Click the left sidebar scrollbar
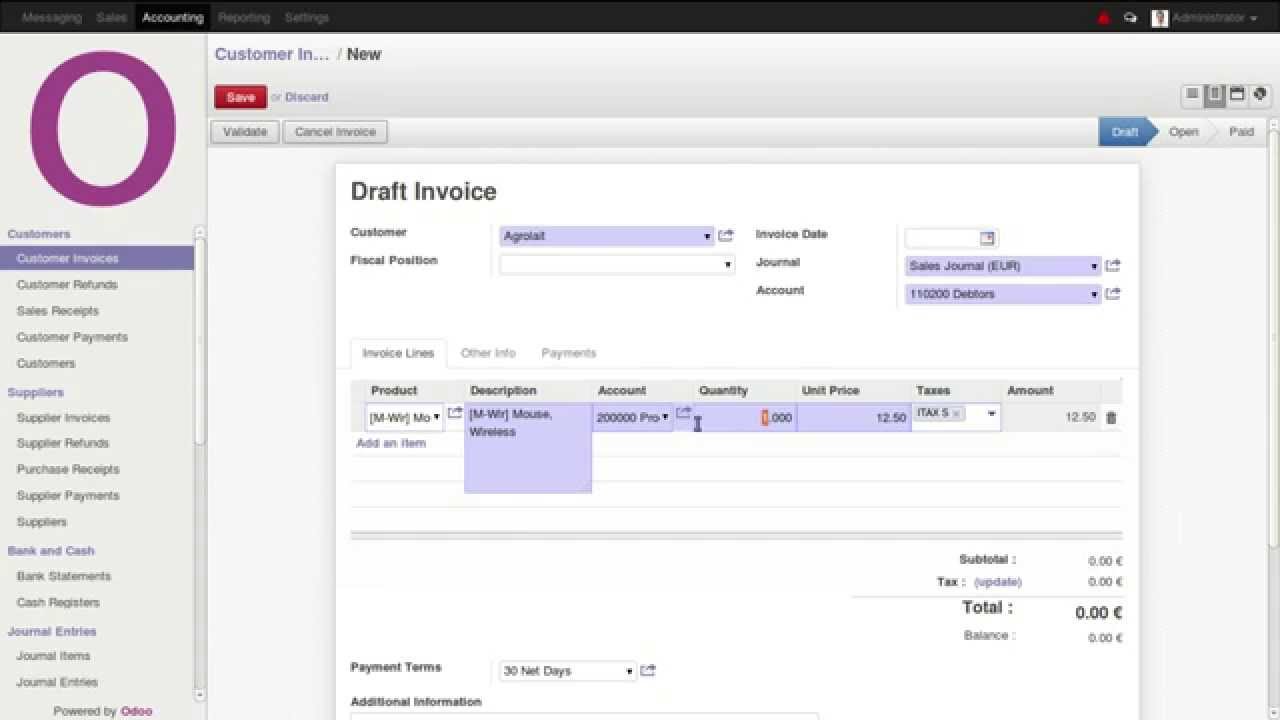The image size is (1280, 720). 200,340
